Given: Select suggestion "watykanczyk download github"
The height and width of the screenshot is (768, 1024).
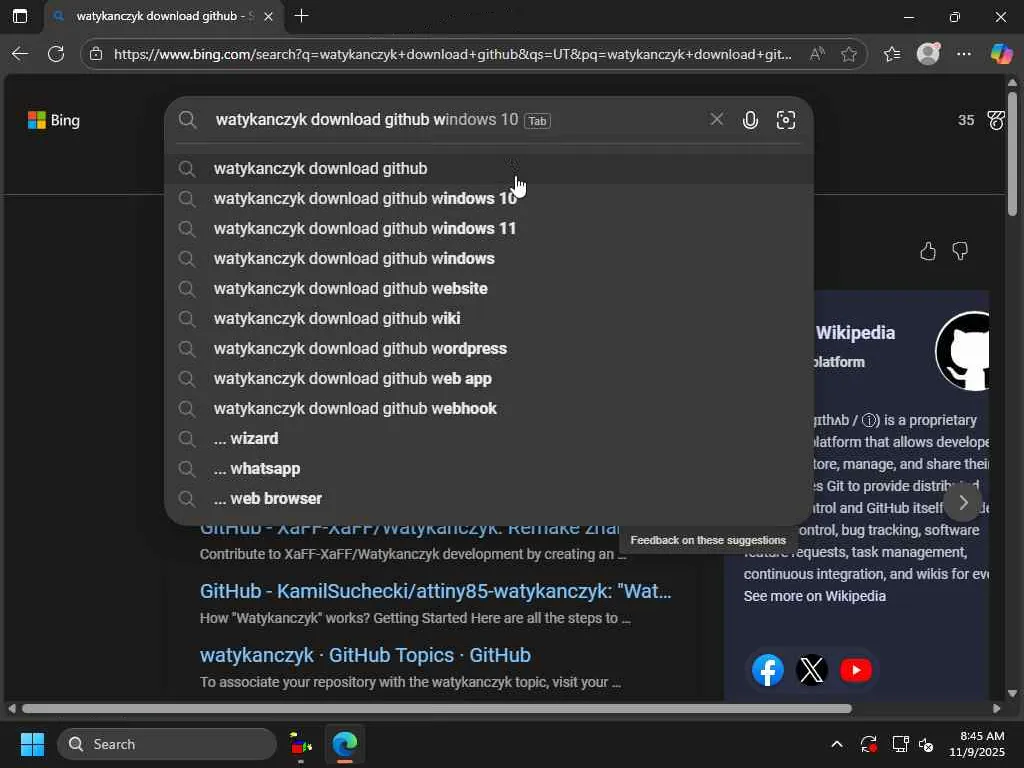Looking at the screenshot, I should 489,168.
